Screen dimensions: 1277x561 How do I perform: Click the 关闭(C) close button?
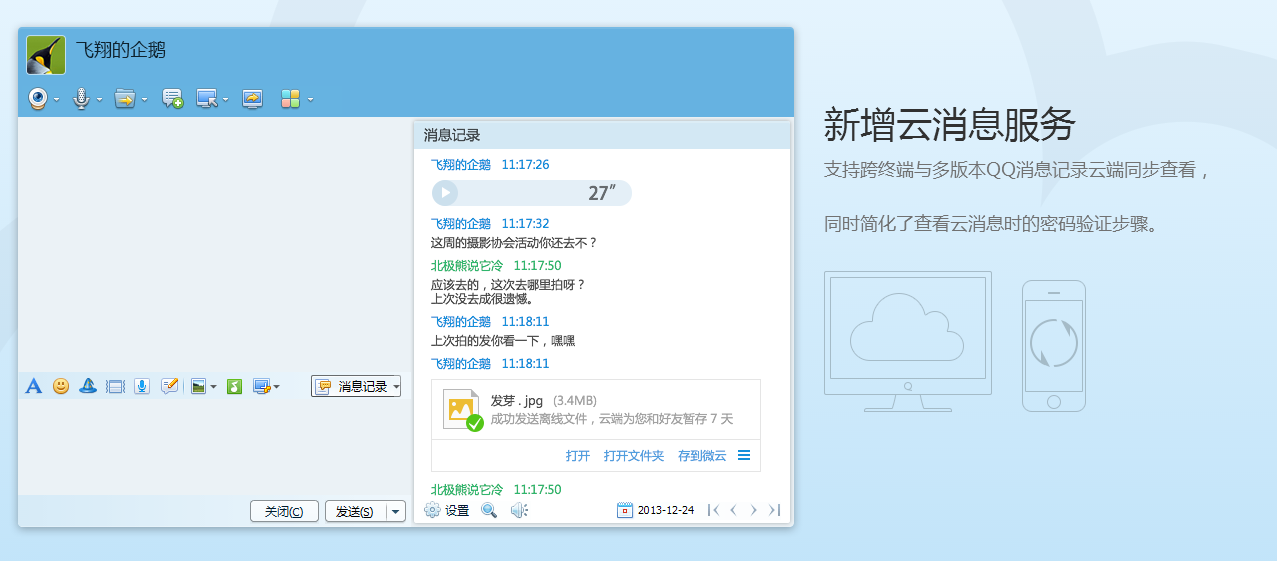[x=284, y=511]
